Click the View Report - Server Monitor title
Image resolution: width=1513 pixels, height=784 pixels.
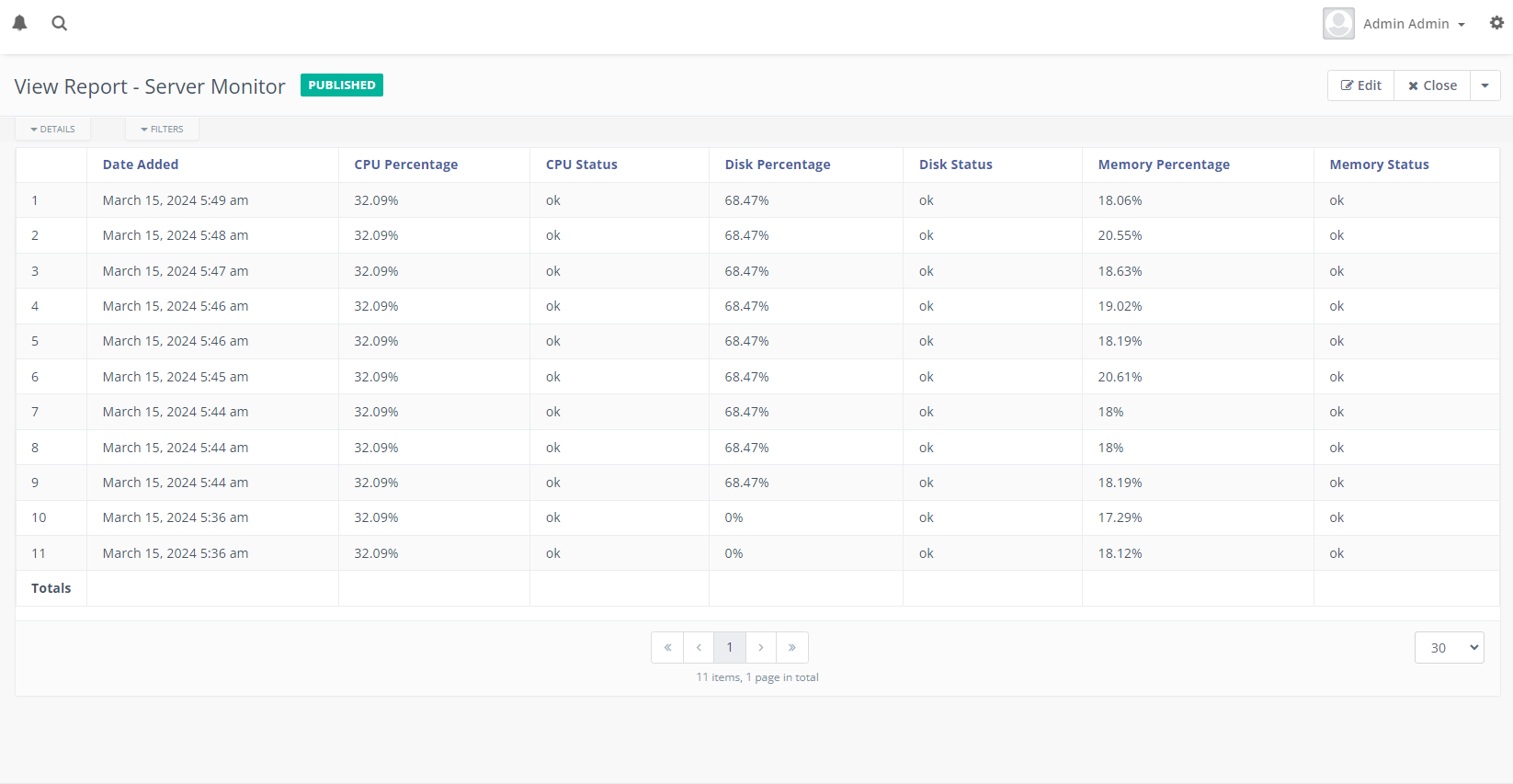pos(150,86)
